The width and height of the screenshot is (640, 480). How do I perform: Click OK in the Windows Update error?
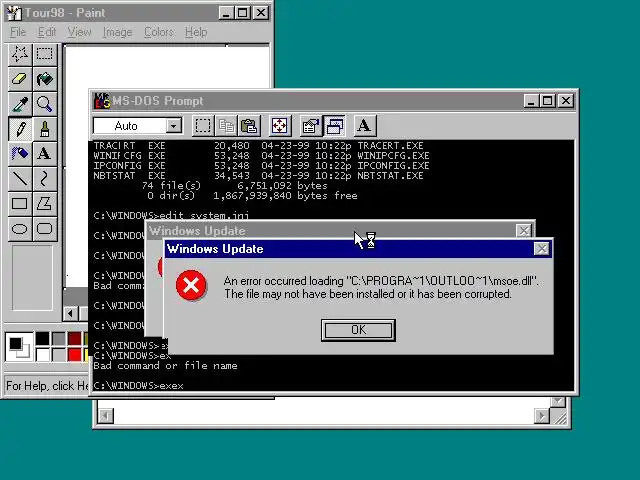pos(358,330)
